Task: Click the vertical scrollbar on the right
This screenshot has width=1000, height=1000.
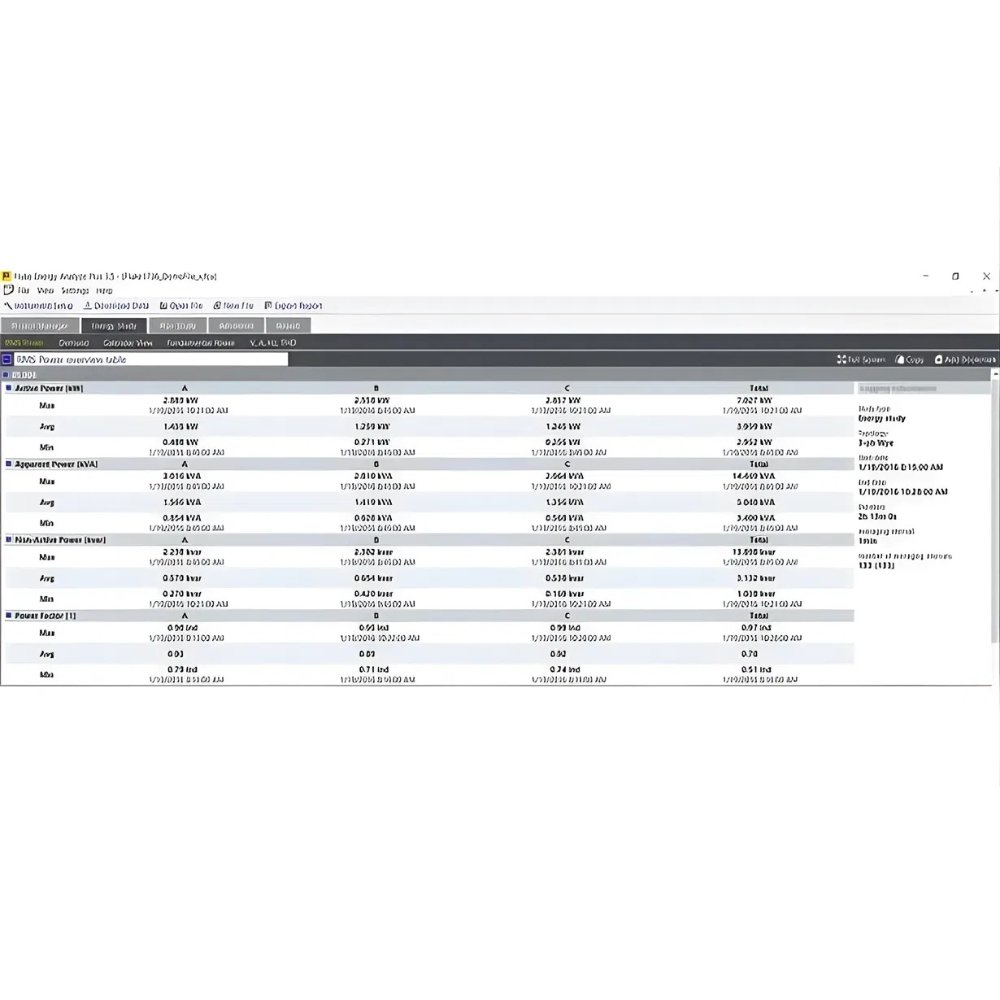Action: (994, 500)
